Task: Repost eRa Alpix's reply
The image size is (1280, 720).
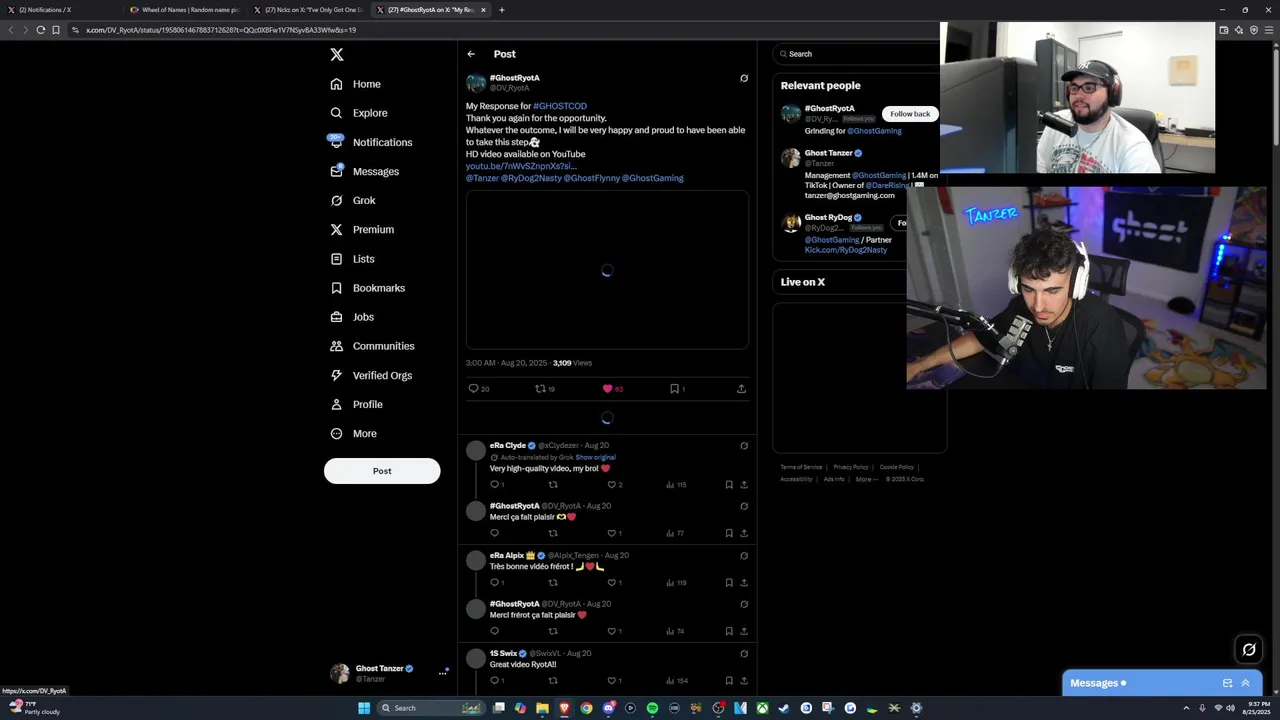Action: click(x=552, y=582)
